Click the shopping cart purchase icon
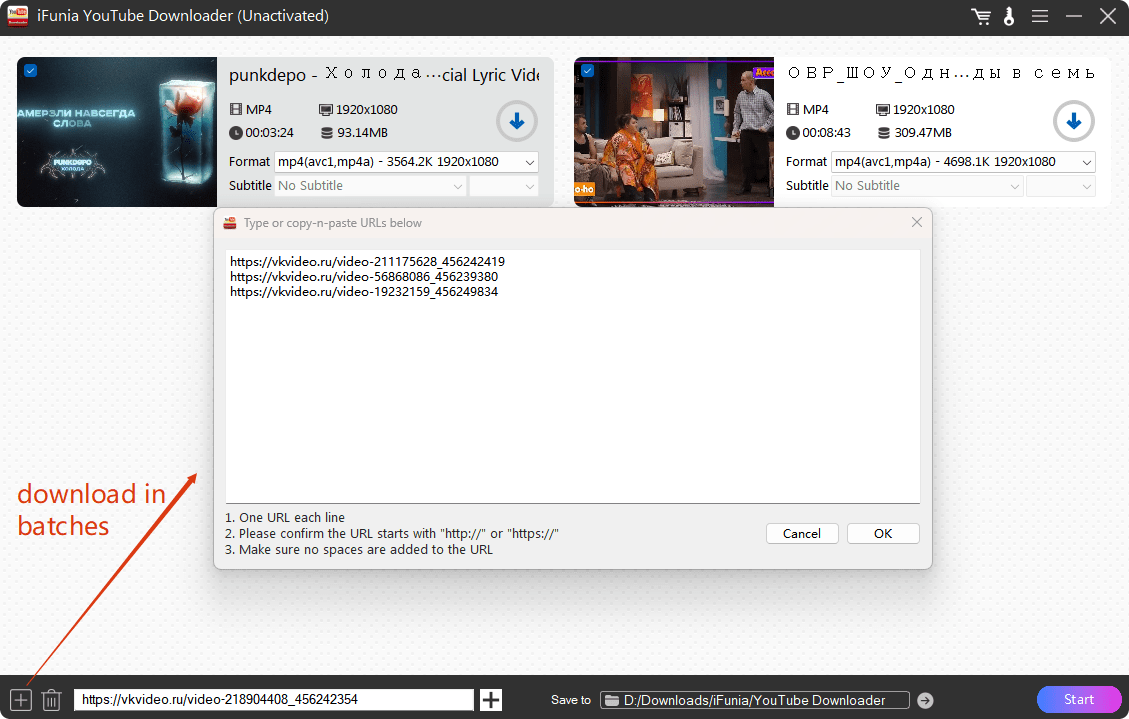Viewport: 1129px width, 719px height. pyautogui.click(x=981, y=17)
